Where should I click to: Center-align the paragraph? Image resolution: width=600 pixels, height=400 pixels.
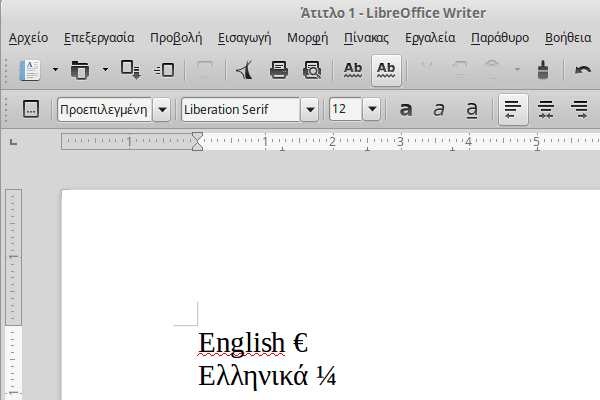pyautogui.click(x=546, y=109)
